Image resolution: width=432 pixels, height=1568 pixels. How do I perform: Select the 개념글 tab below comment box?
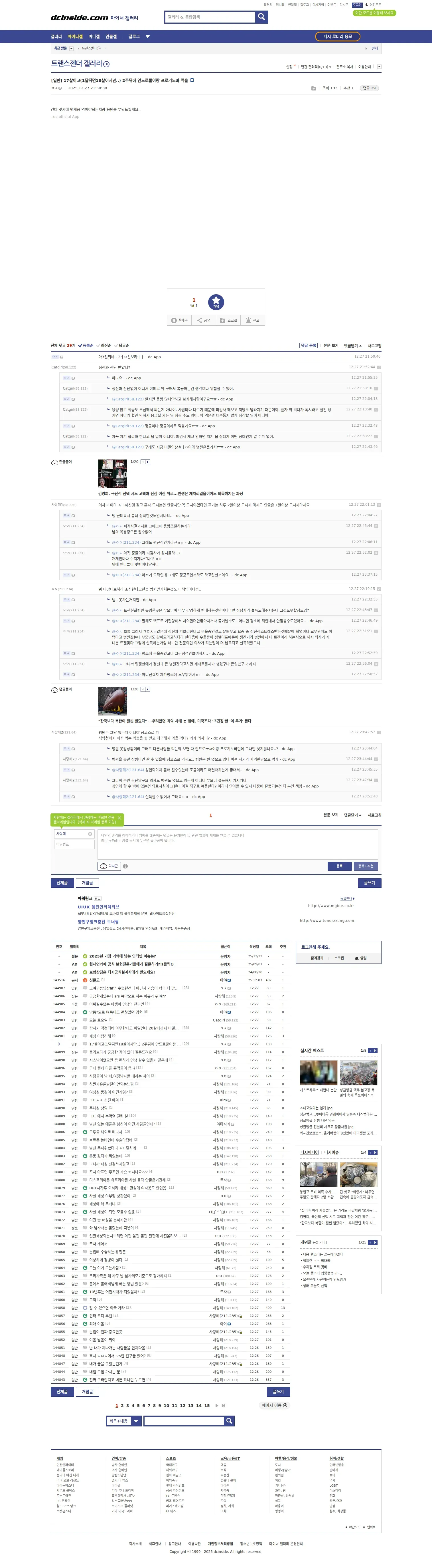88,883
